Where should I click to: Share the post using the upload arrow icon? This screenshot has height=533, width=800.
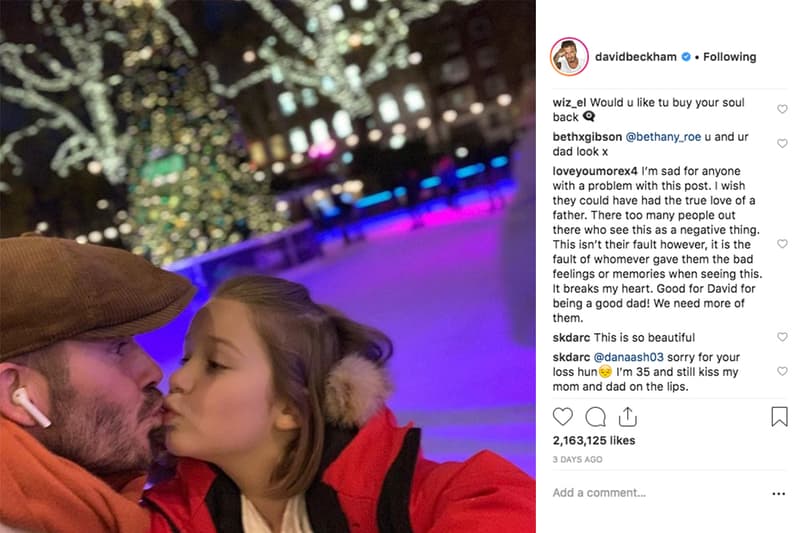coord(628,417)
